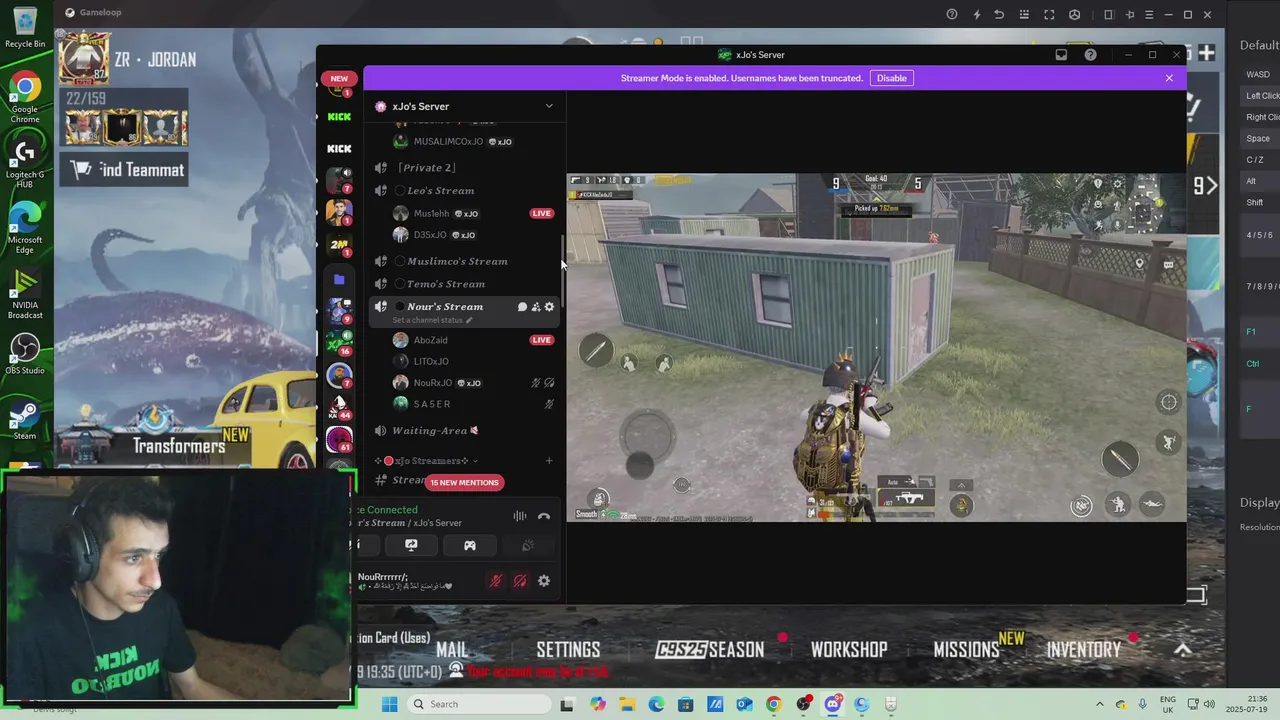Pin the Gameloop window on top

(x=1130, y=14)
